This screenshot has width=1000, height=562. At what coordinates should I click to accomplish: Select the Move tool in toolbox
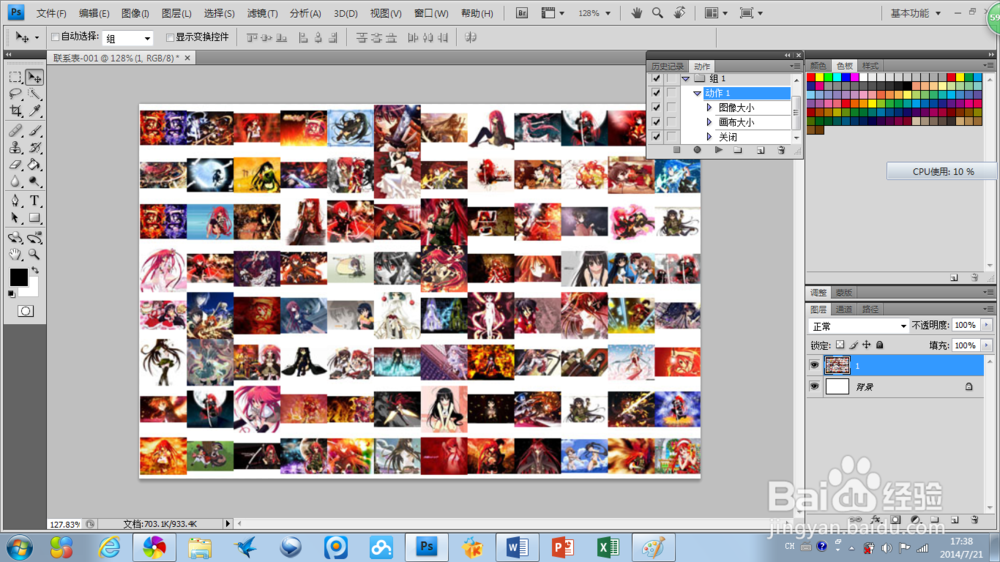click(x=34, y=77)
